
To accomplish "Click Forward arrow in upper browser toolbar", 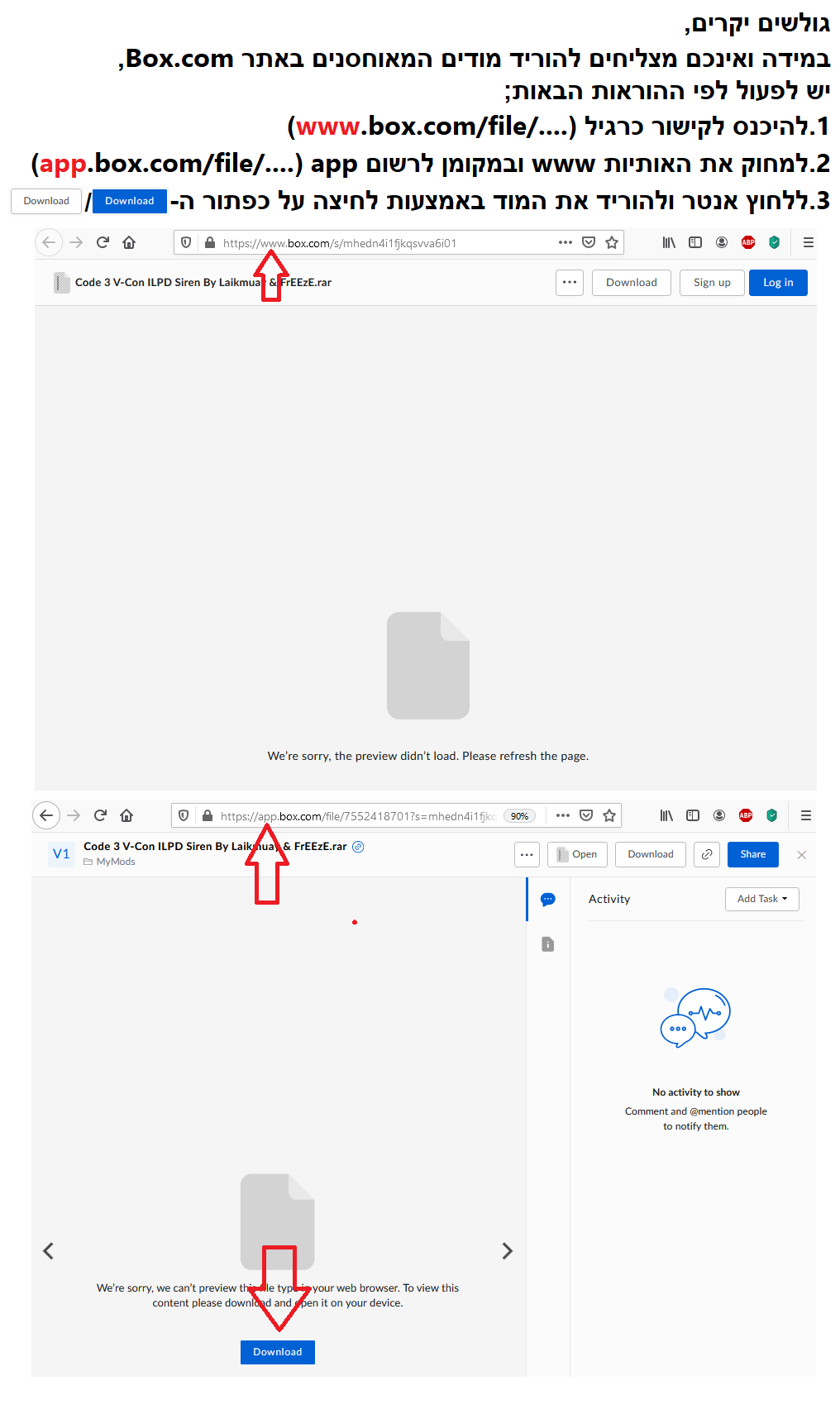I will point(76,242).
